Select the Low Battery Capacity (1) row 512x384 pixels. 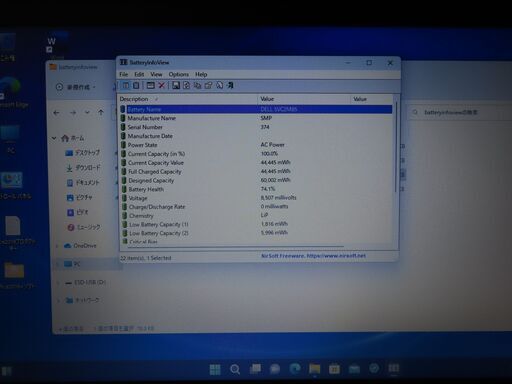[256, 224]
